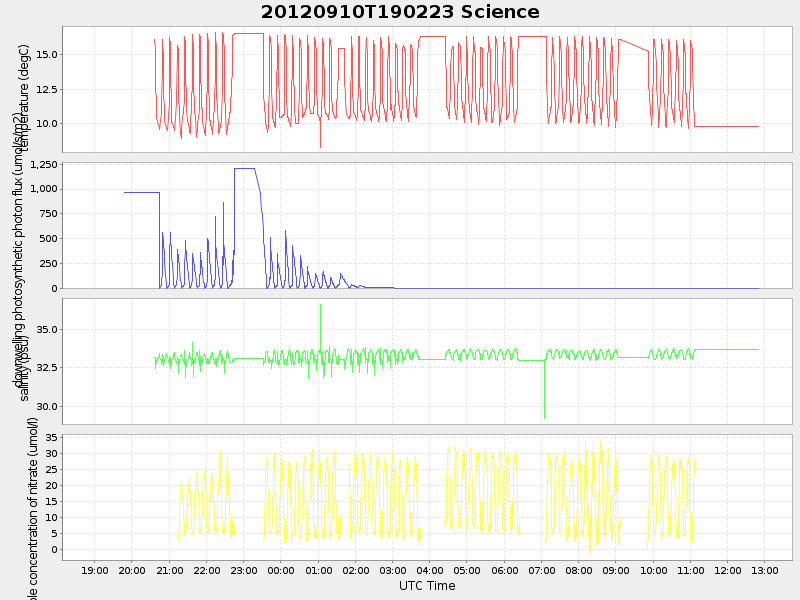Viewport: 800px width, 600px height.
Task: Click the 04:00 time tick label
Action: pyautogui.click(x=430, y=570)
